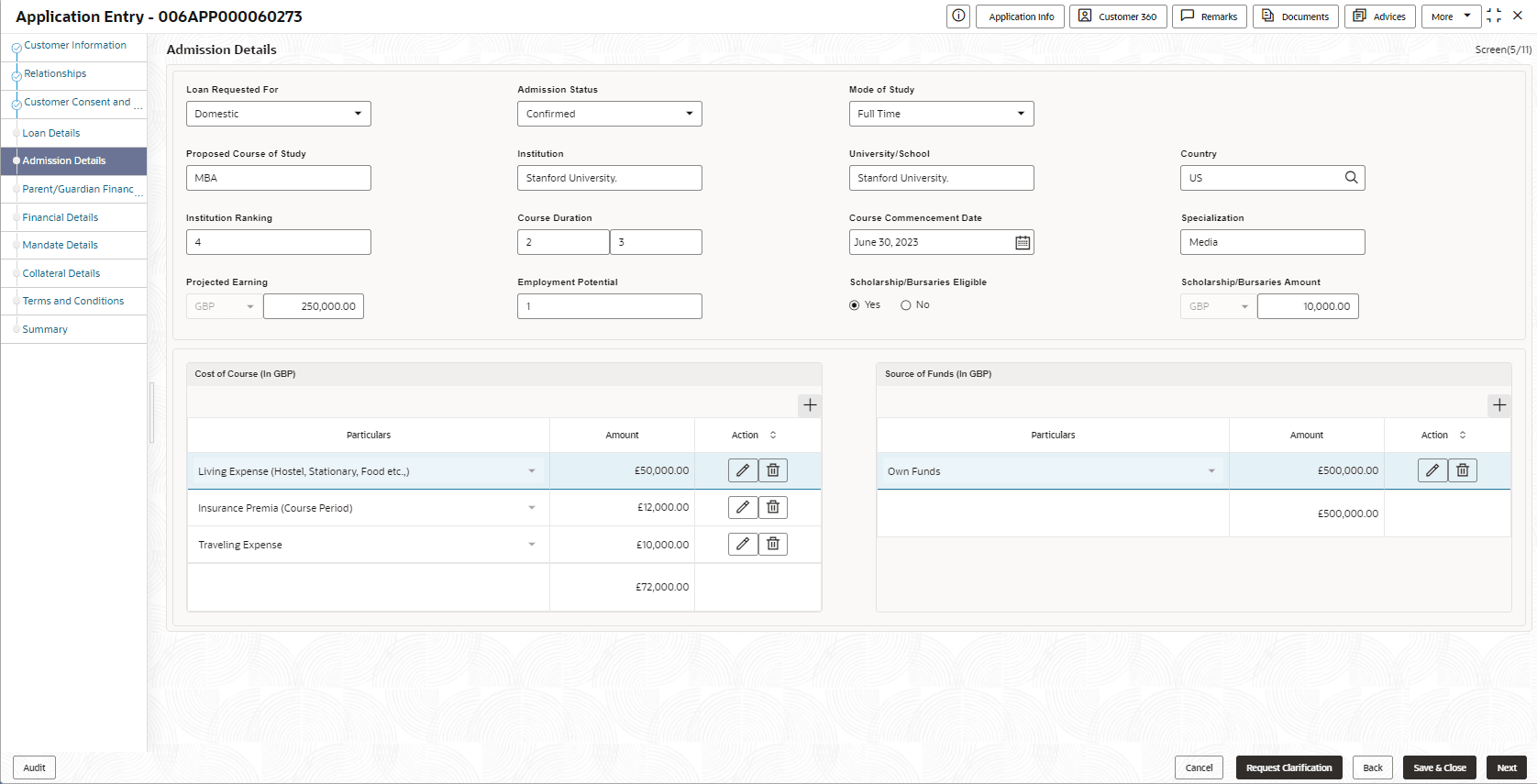Click the Institution field
Image resolution: width=1537 pixels, height=784 pixels.
click(610, 178)
